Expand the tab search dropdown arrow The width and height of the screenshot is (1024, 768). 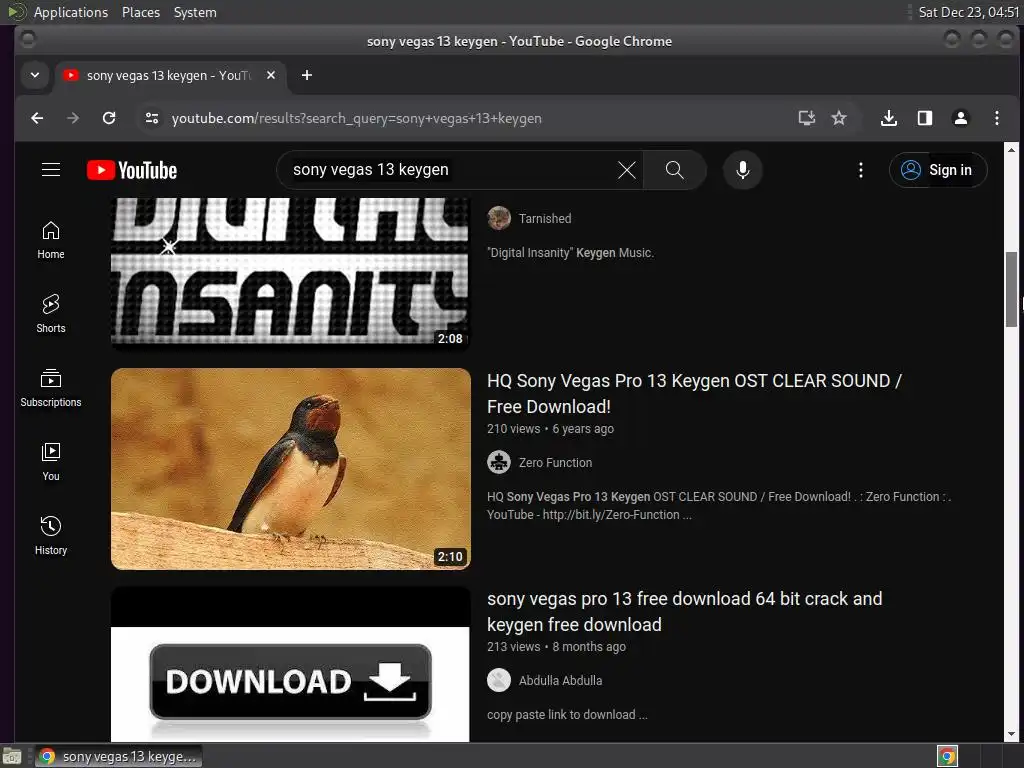point(35,75)
